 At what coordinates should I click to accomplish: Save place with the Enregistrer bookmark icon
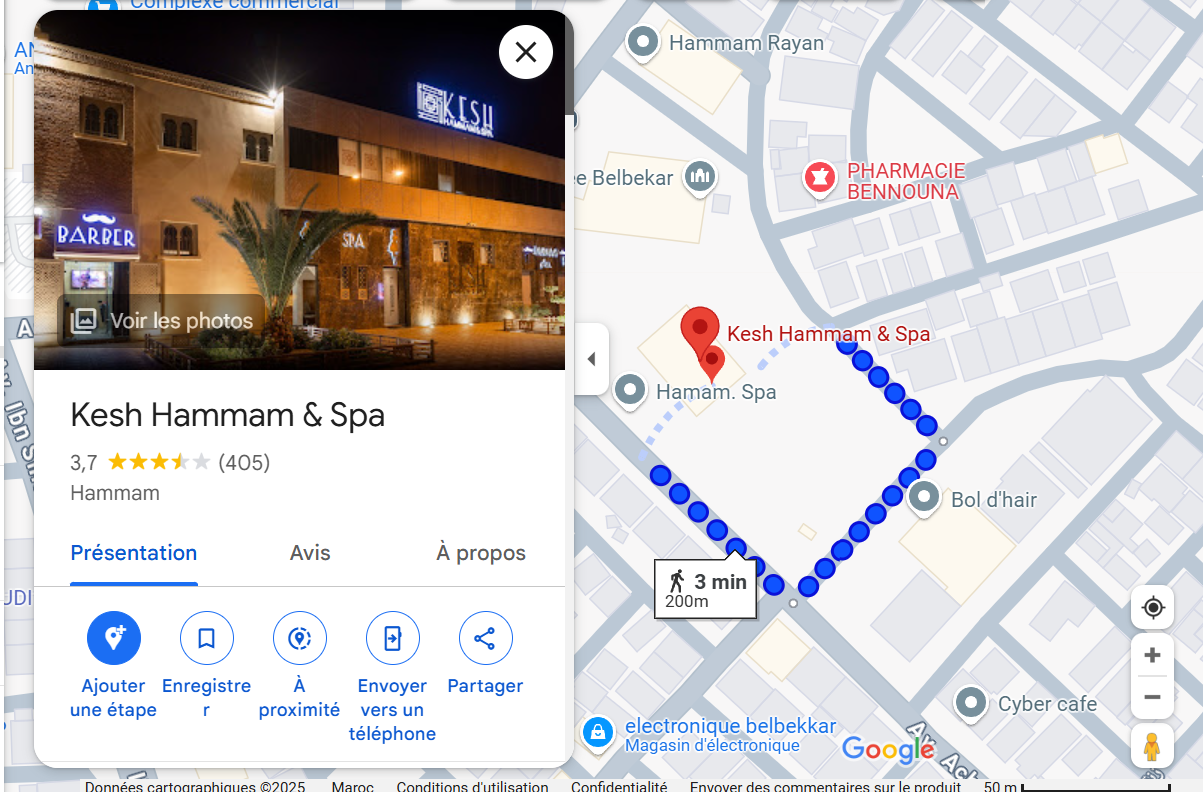207,638
